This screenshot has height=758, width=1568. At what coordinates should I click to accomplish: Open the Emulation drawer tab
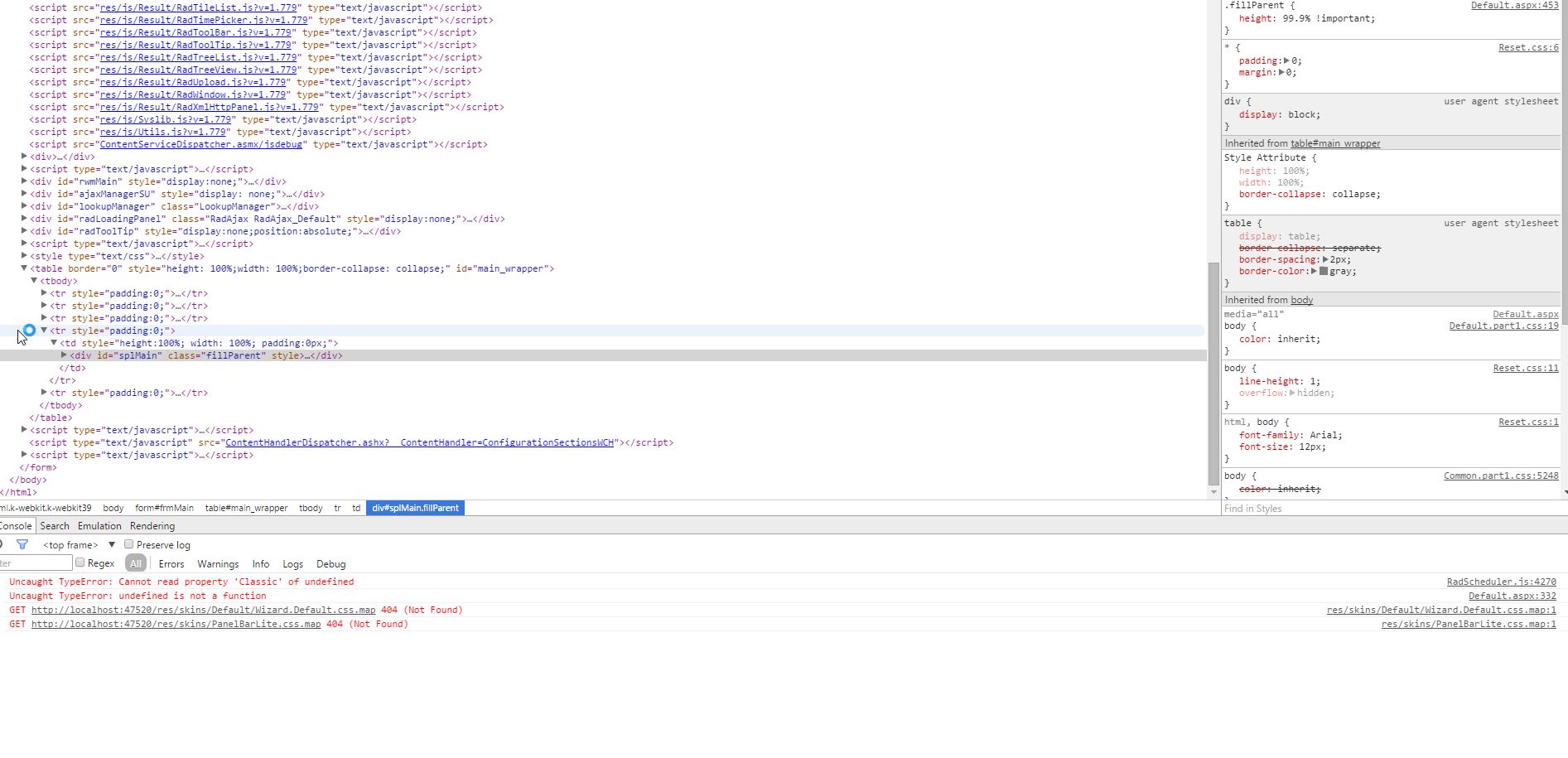[x=99, y=526]
